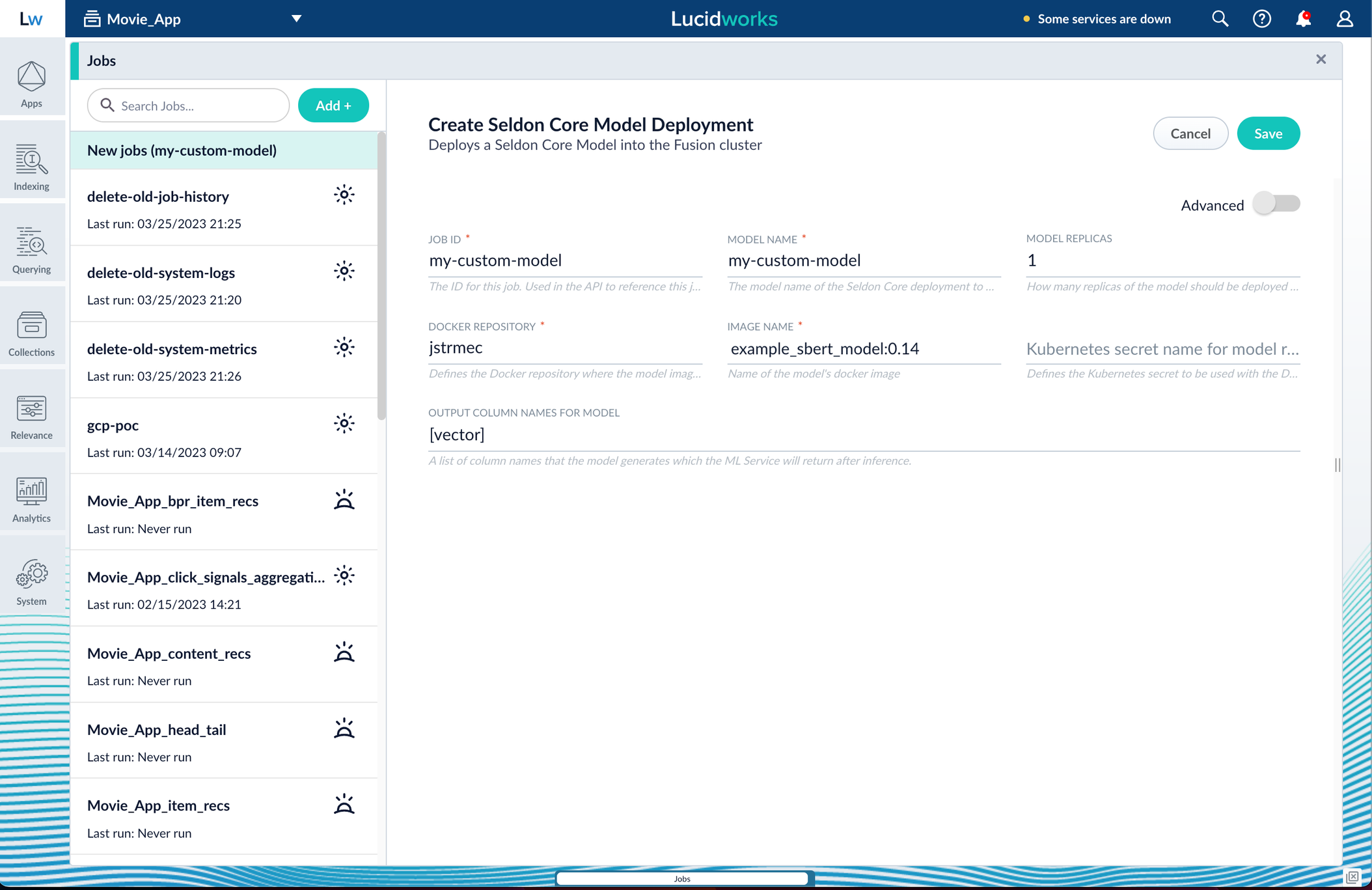1372x890 pixels.
Task: Click the status icon for gcp-poc job
Action: pos(344,424)
